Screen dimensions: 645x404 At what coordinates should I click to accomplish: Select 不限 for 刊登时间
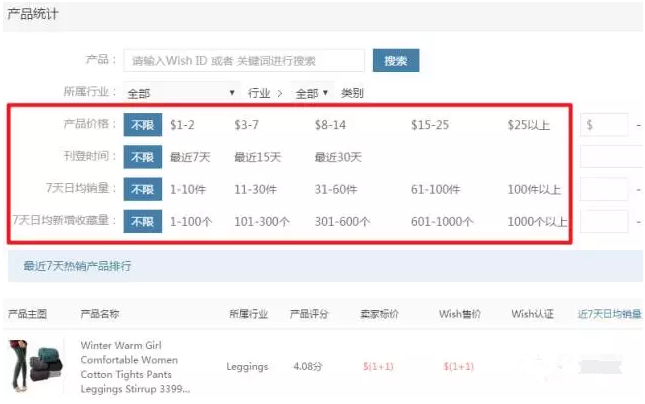(143, 157)
